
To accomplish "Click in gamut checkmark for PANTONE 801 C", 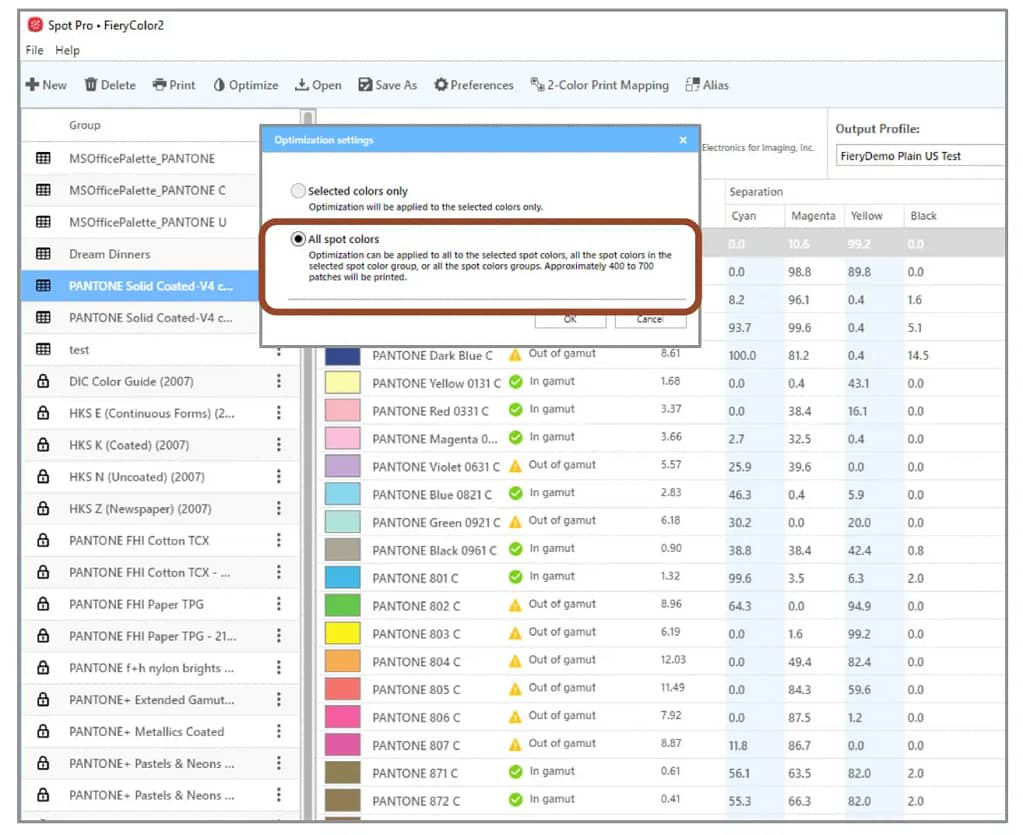I will tap(515, 577).
